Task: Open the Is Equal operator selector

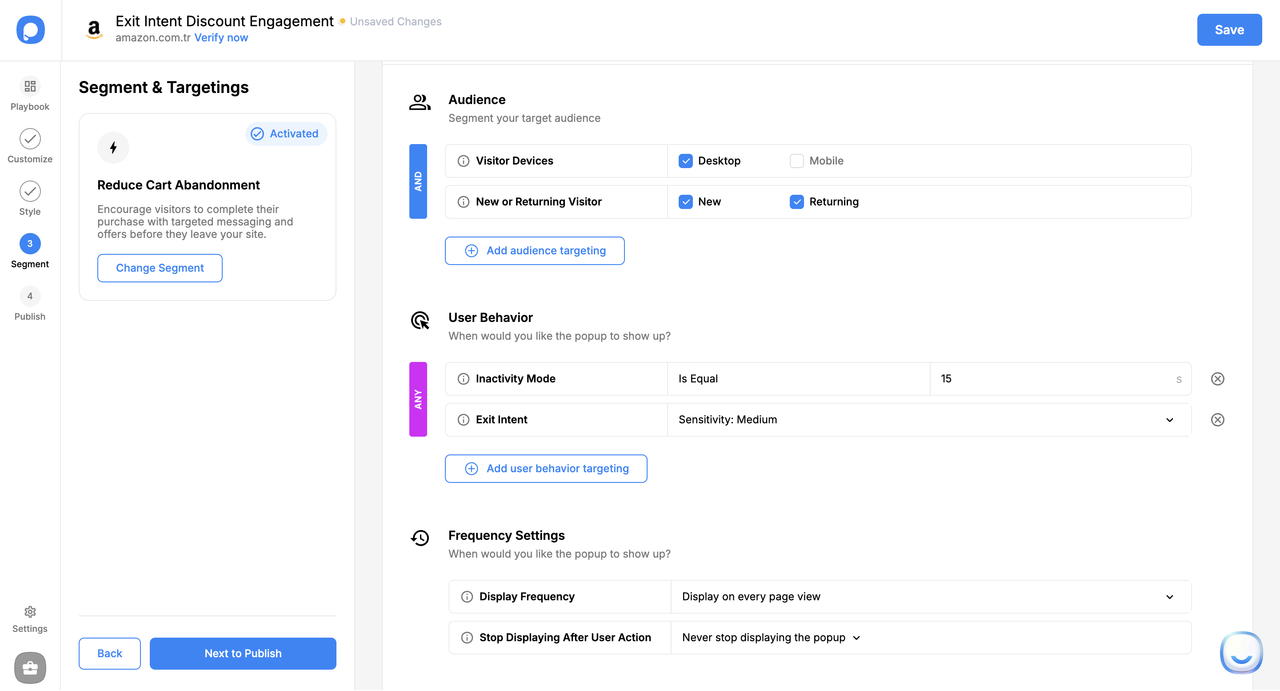Action: tap(798, 379)
